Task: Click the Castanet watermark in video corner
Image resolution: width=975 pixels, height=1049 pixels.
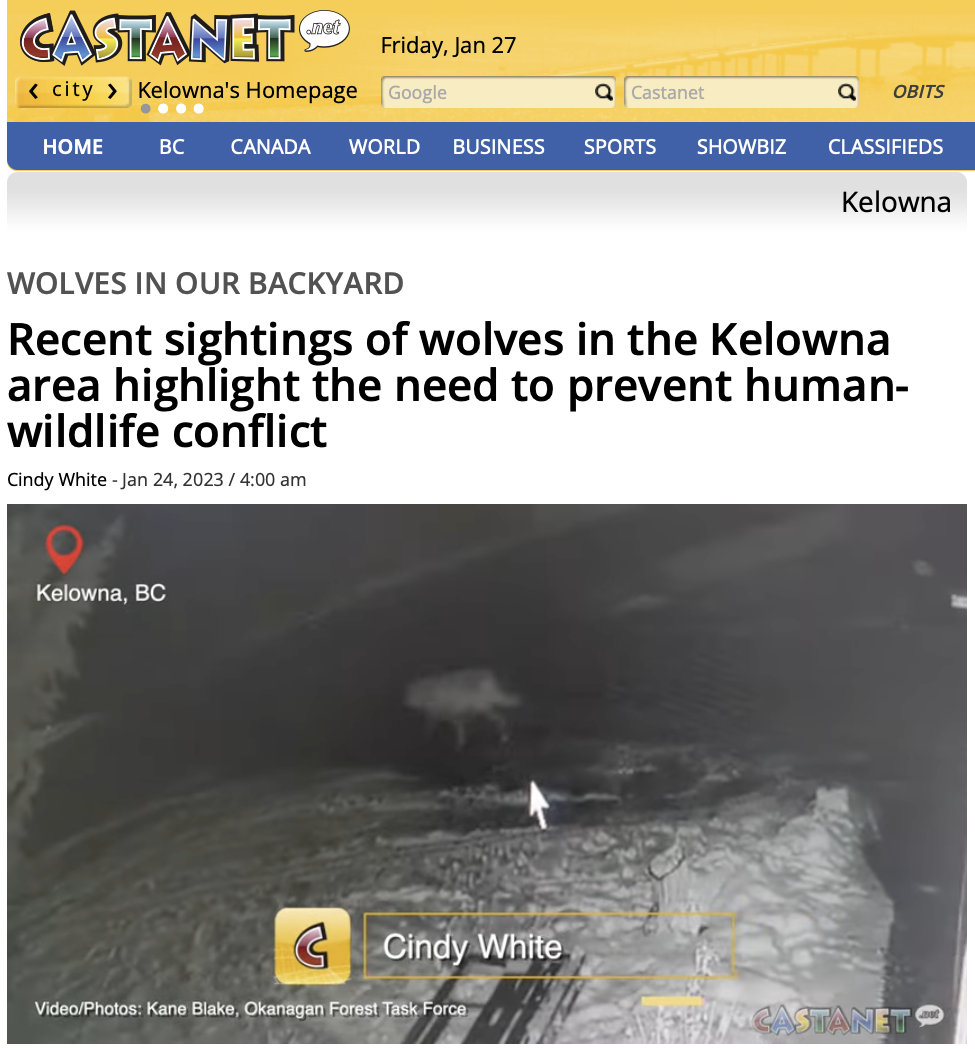Action: pos(847,1020)
